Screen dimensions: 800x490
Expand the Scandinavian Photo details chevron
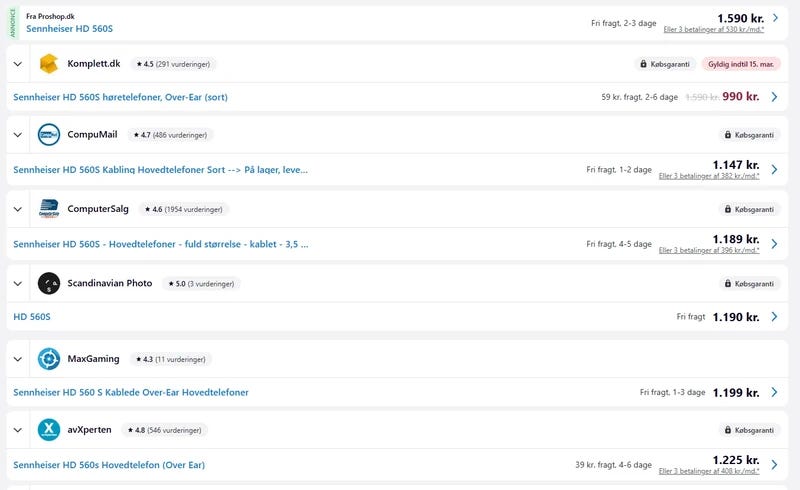tap(18, 284)
